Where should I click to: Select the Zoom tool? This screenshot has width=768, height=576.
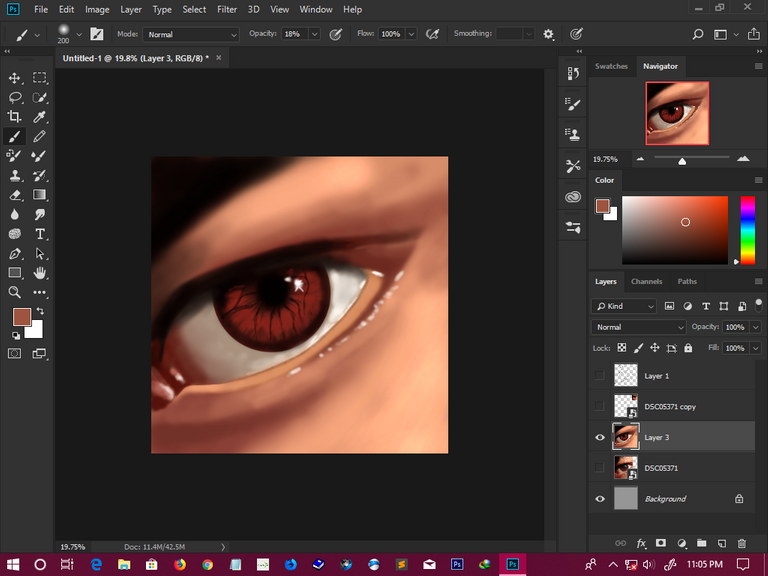point(15,292)
